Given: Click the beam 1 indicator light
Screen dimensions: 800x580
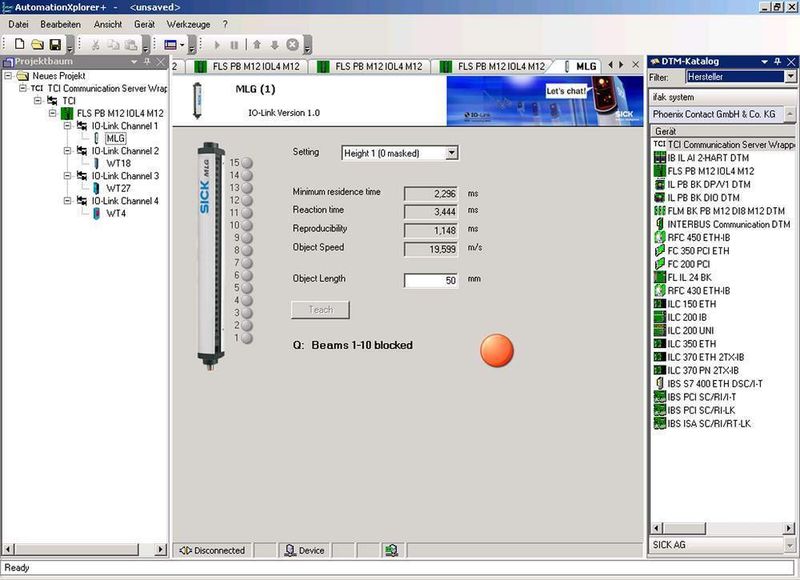Looking at the screenshot, I should (x=247, y=339).
